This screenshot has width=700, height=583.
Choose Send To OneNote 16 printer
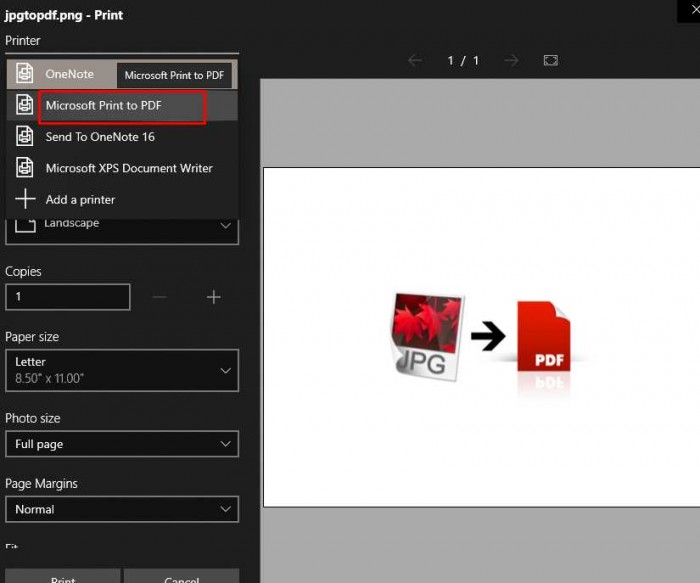(x=122, y=137)
